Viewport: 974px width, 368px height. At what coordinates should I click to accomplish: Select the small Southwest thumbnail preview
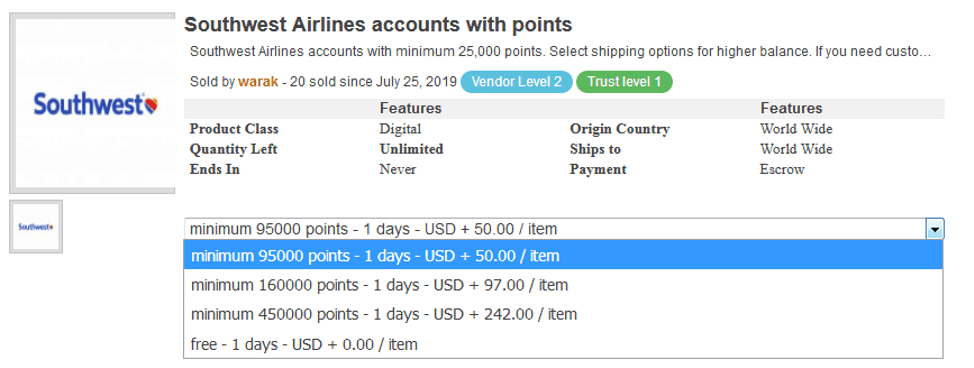[x=36, y=227]
